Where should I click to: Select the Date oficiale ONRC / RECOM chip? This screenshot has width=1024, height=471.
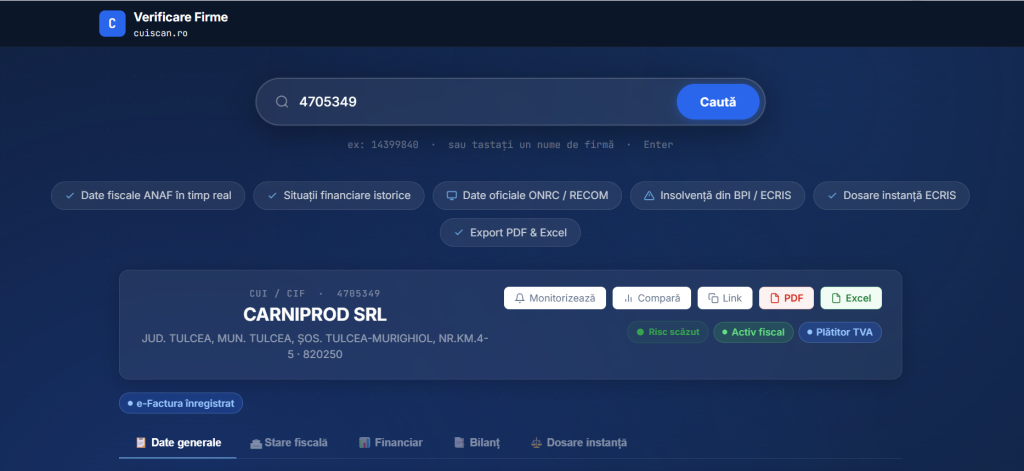click(x=527, y=195)
